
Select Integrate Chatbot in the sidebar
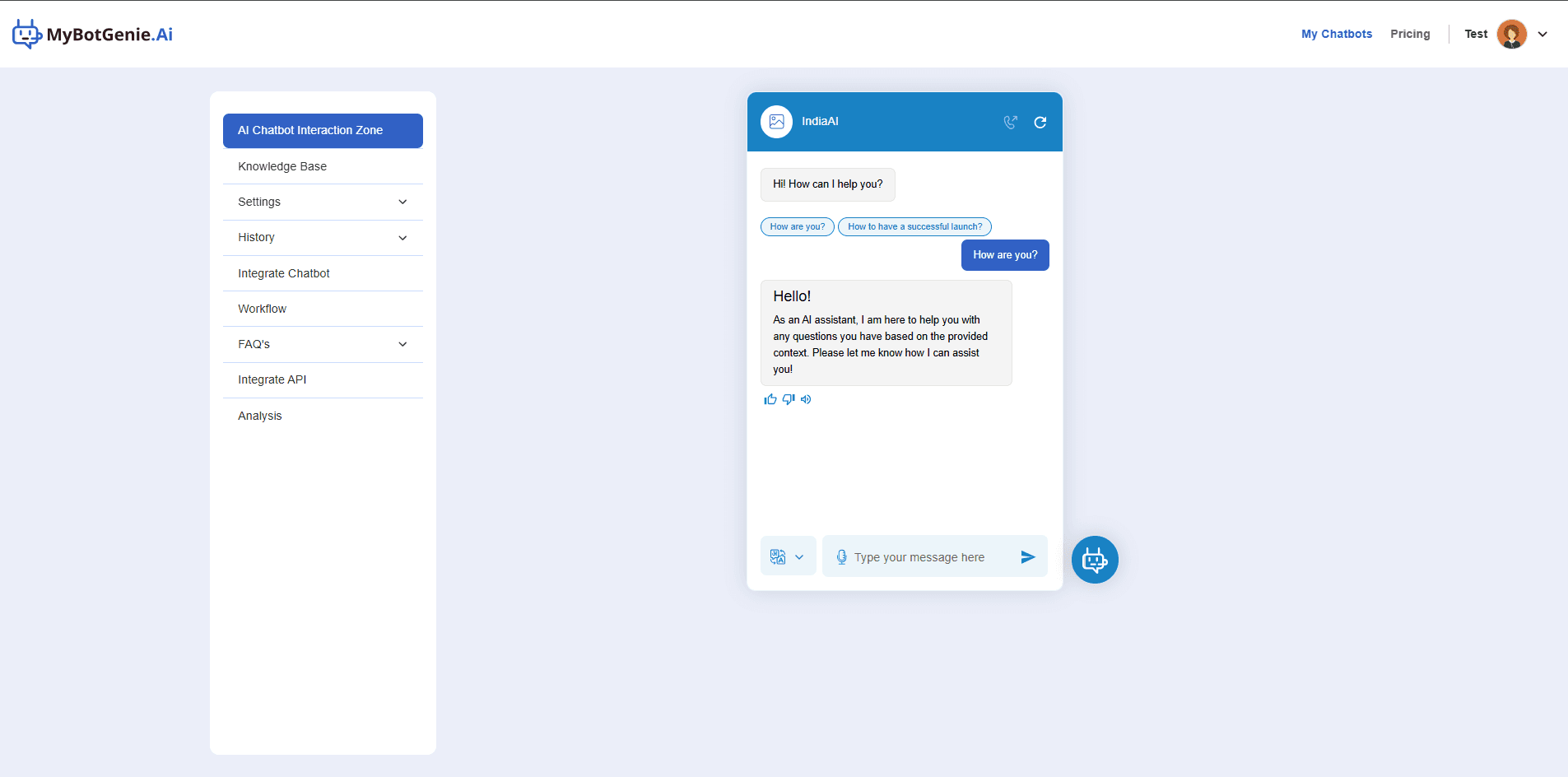pos(323,273)
